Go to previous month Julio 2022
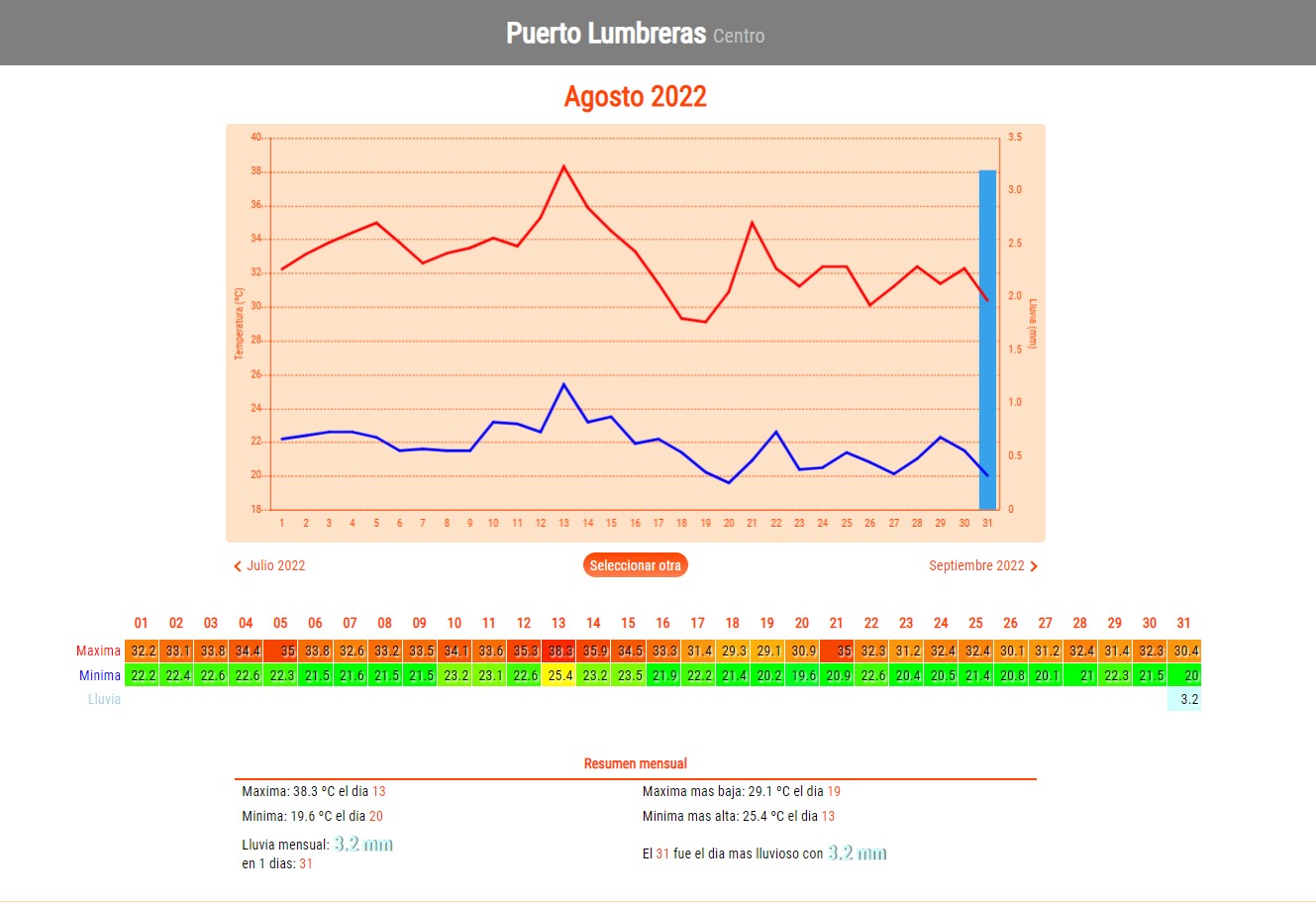 click(x=269, y=565)
